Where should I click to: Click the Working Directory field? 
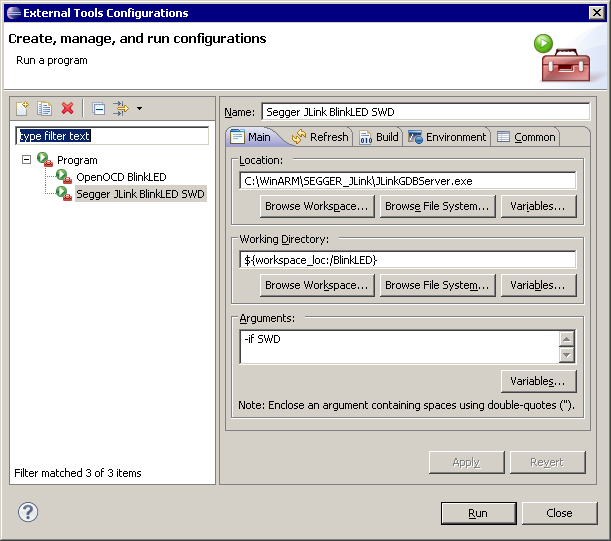coord(408,260)
